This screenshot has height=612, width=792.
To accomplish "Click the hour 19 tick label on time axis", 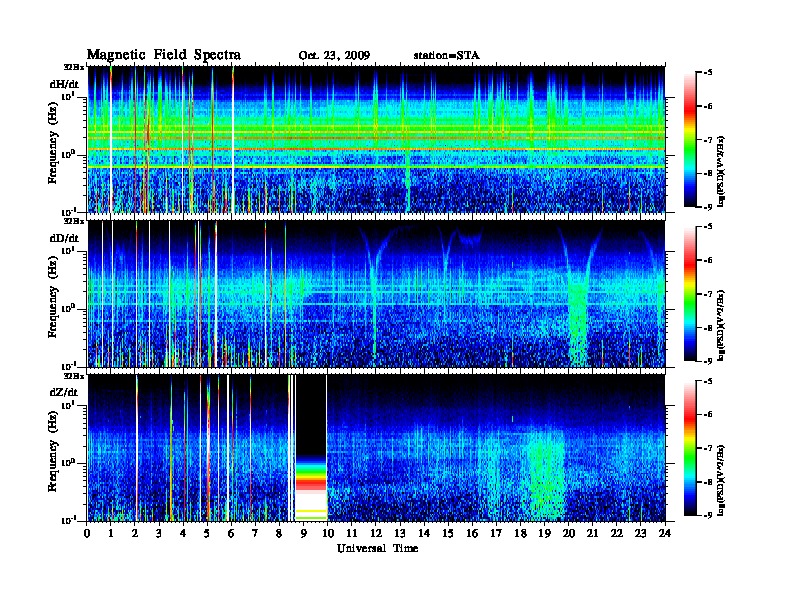I will click(x=544, y=533).
